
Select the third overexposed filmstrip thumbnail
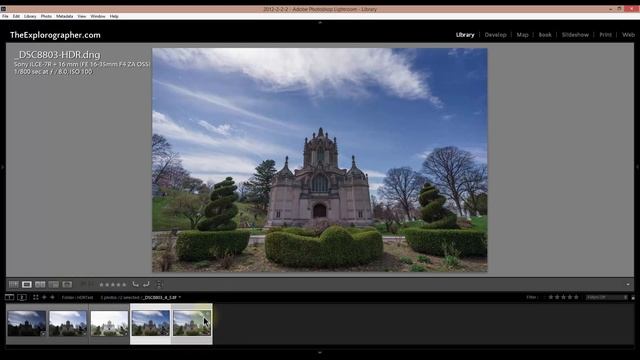point(109,323)
